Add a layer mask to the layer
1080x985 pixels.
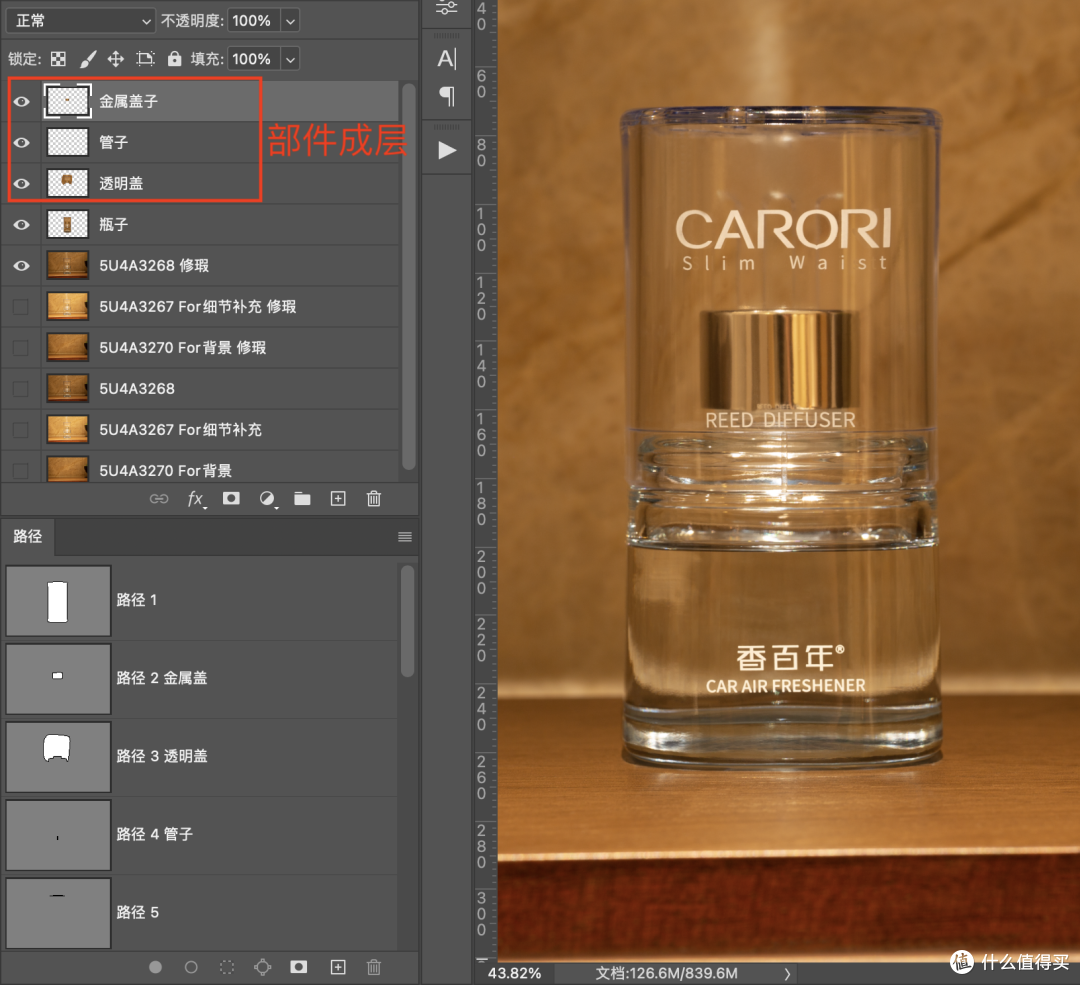(231, 499)
